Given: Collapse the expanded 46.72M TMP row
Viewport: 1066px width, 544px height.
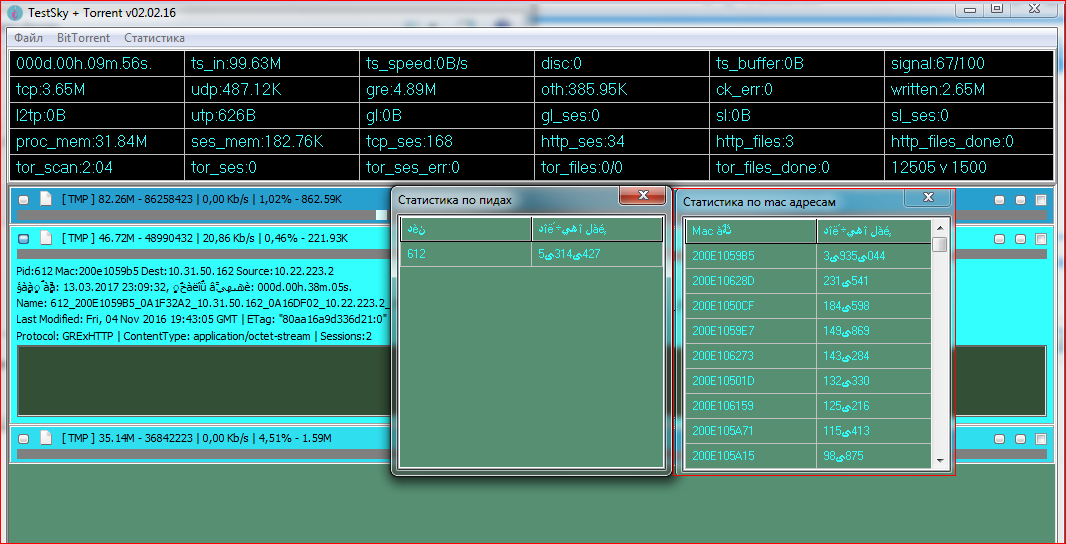Looking at the screenshot, I should [24, 238].
